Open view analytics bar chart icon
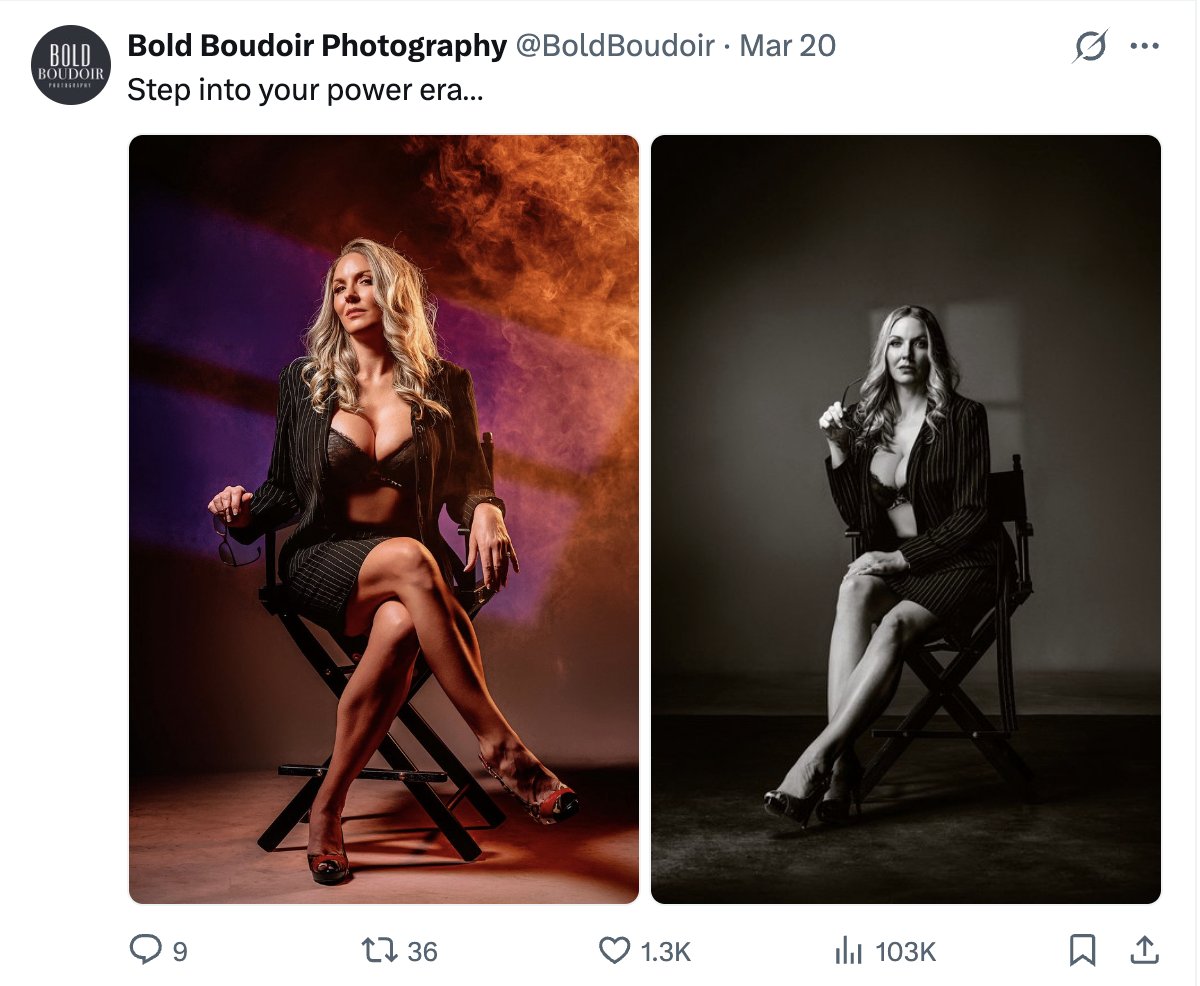Viewport: 1200px width, 986px height. [x=848, y=951]
